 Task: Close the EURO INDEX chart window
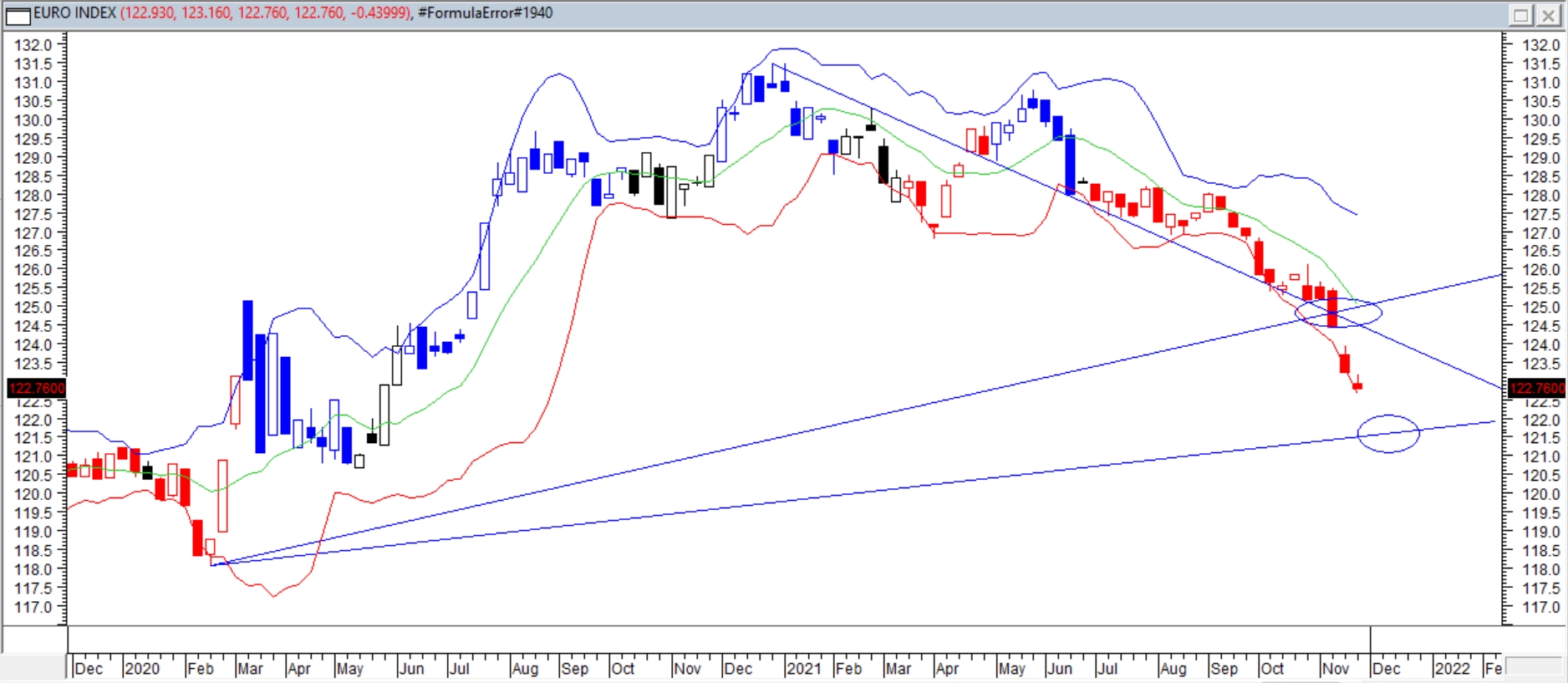tap(1548, 14)
